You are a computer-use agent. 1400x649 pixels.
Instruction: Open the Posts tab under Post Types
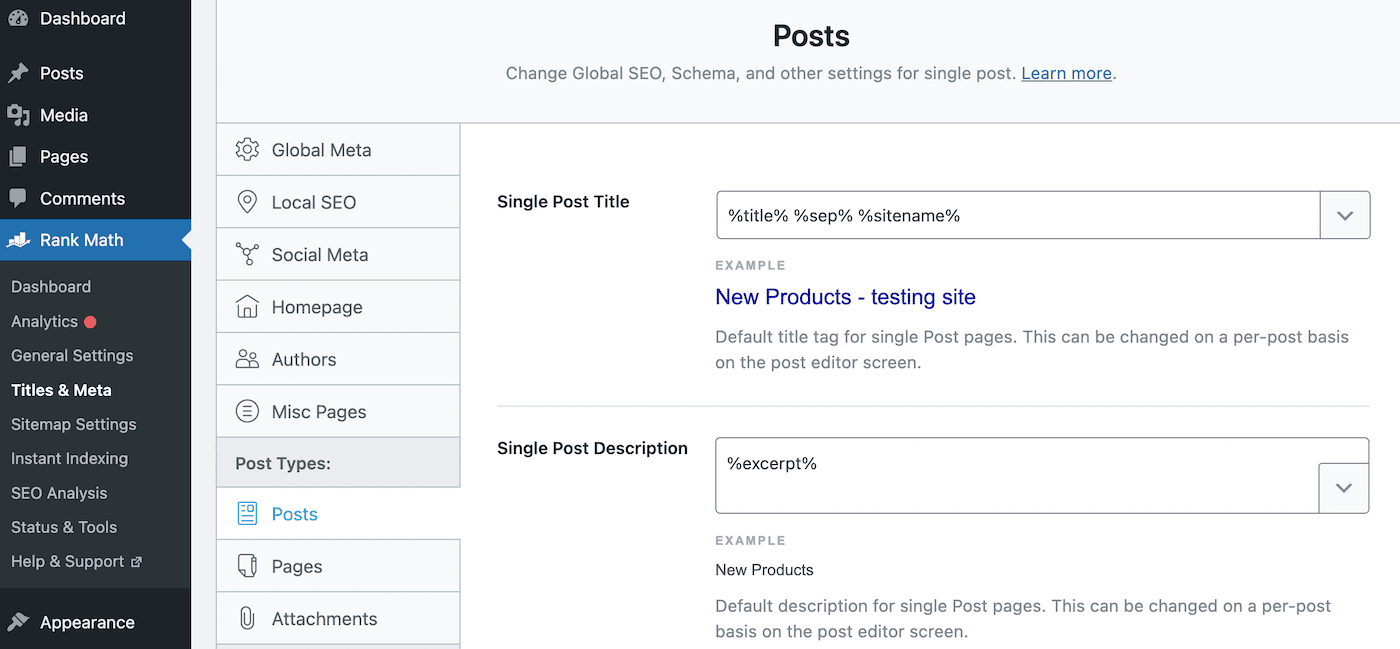coord(294,514)
